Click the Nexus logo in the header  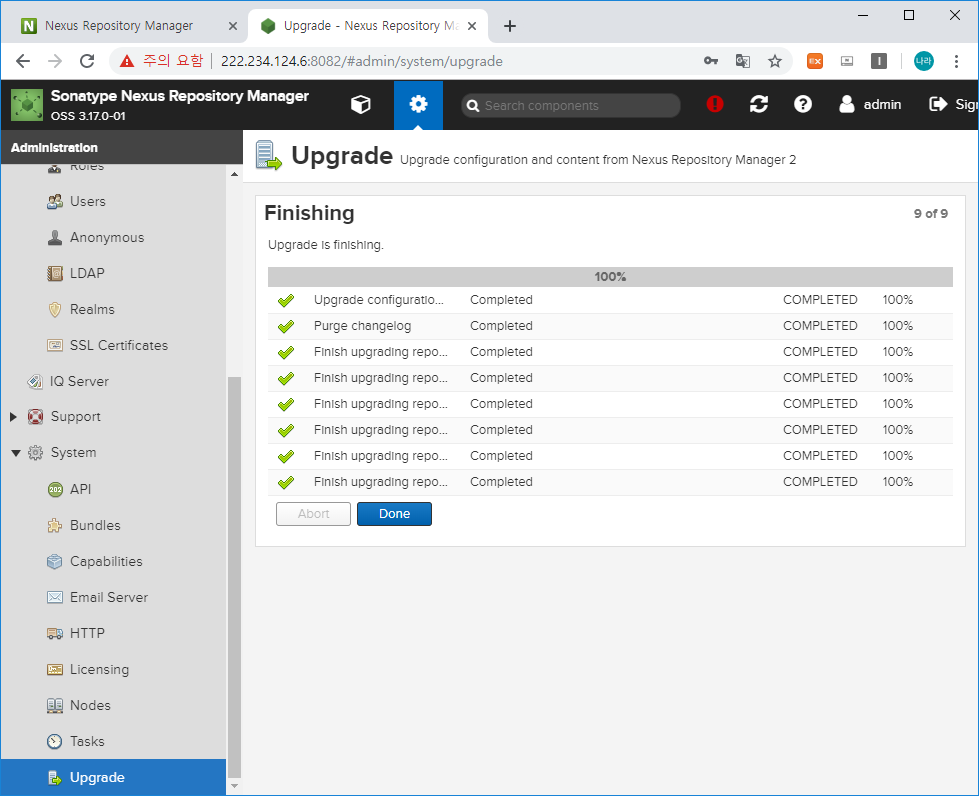tap(27, 104)
